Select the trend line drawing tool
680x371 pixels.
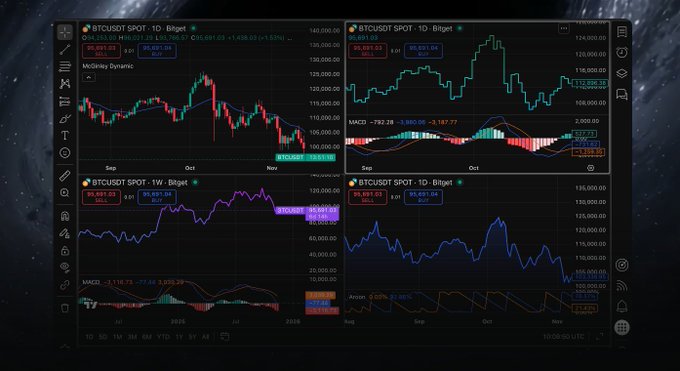(x=65, y=49)
